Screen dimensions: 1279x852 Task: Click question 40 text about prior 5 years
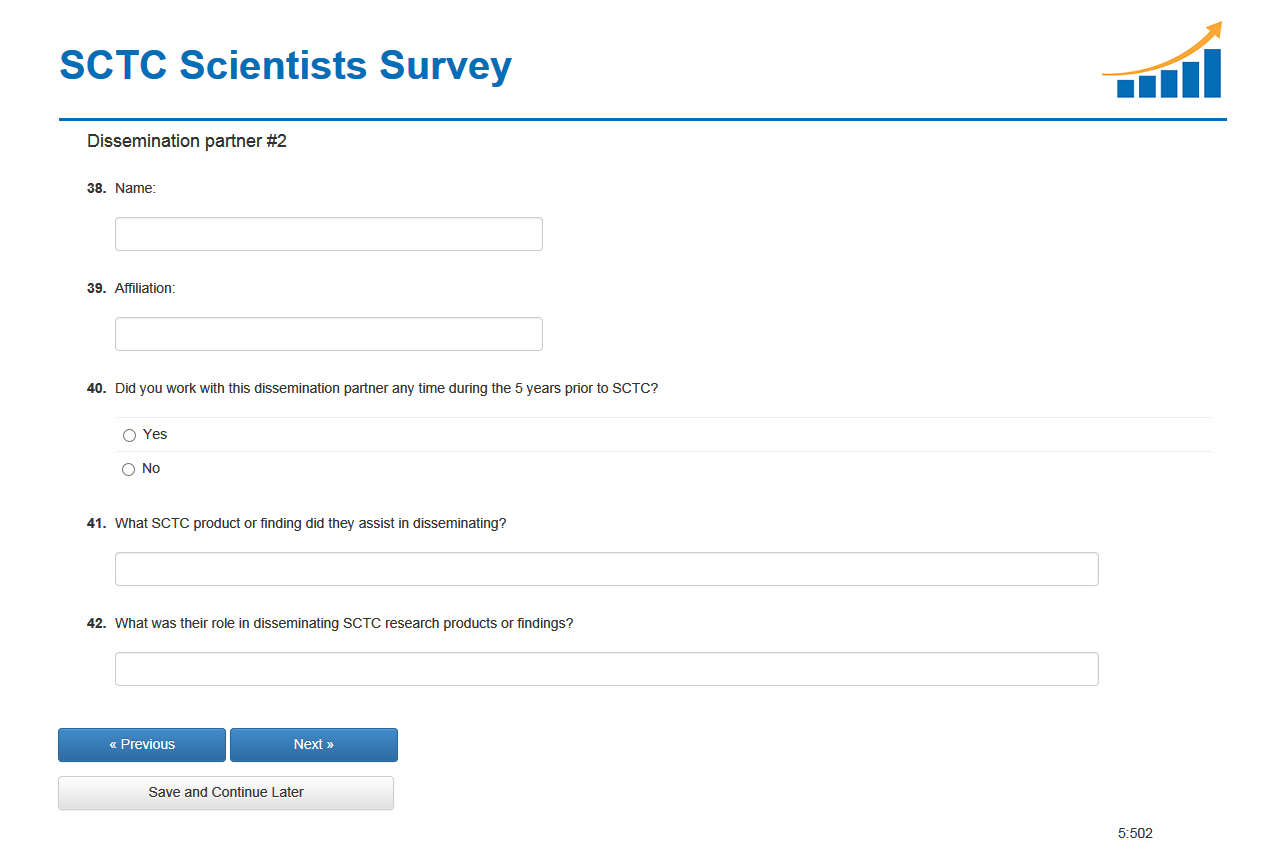click(x=386, y=388)
